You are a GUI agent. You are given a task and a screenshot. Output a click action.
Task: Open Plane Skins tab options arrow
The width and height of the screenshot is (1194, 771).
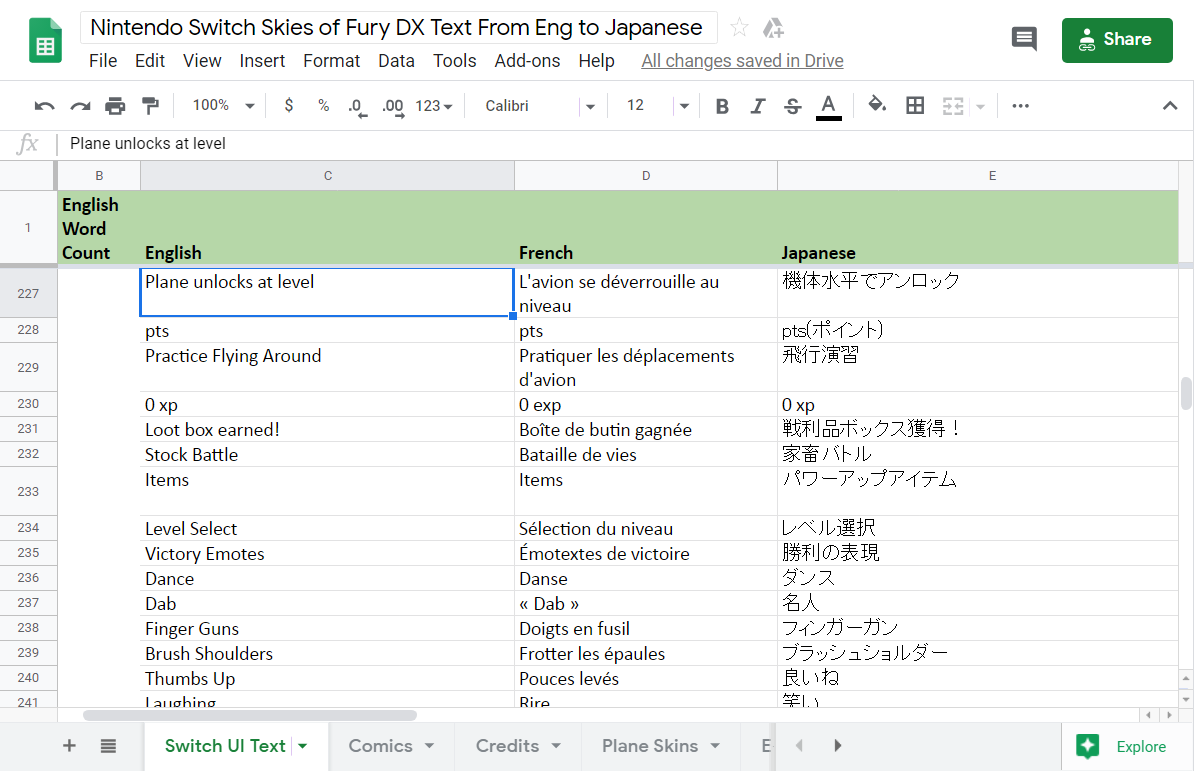coord(715,746)
